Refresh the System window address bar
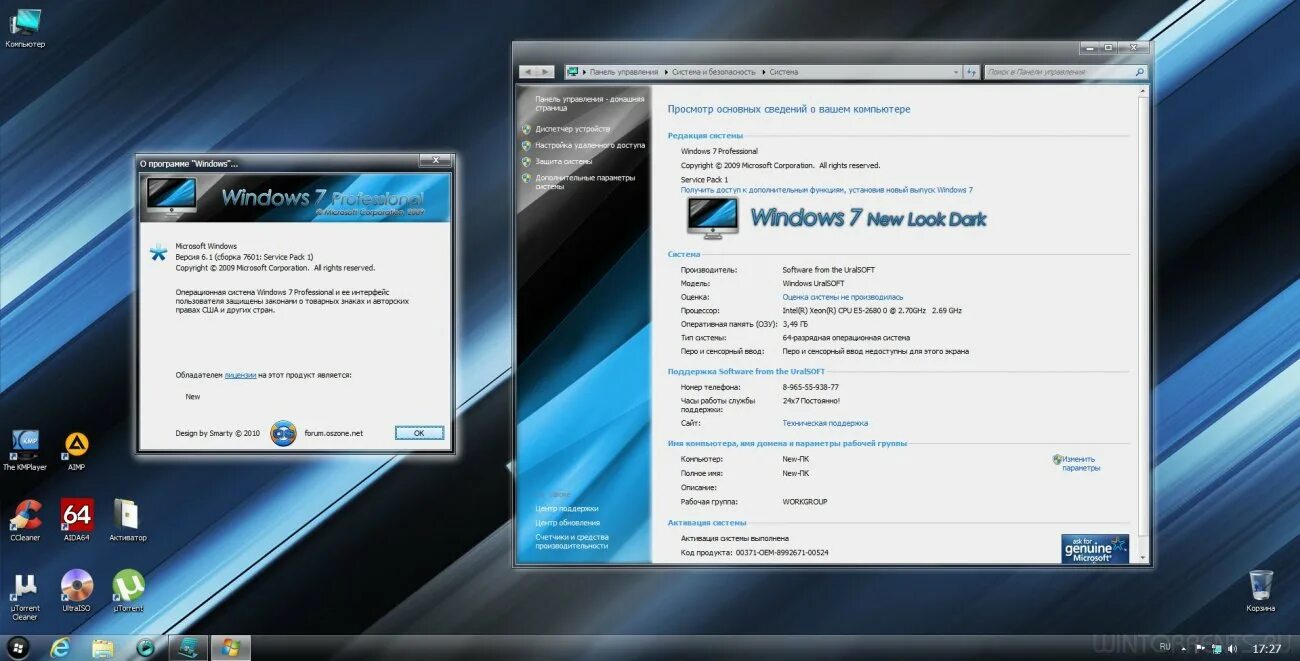The width and height of the screenshot is (1300, 661). click(x=970, y=72)
